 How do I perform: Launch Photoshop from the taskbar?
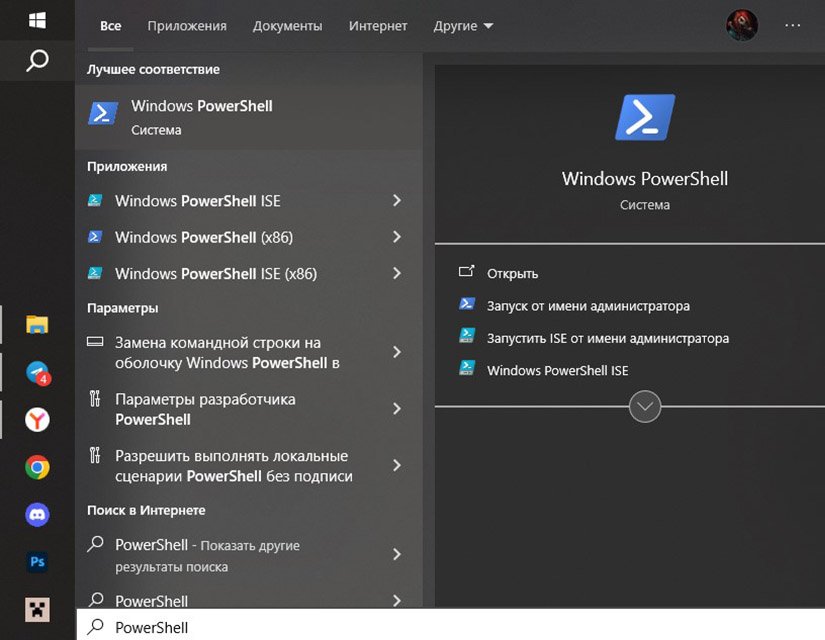(37, 562)
